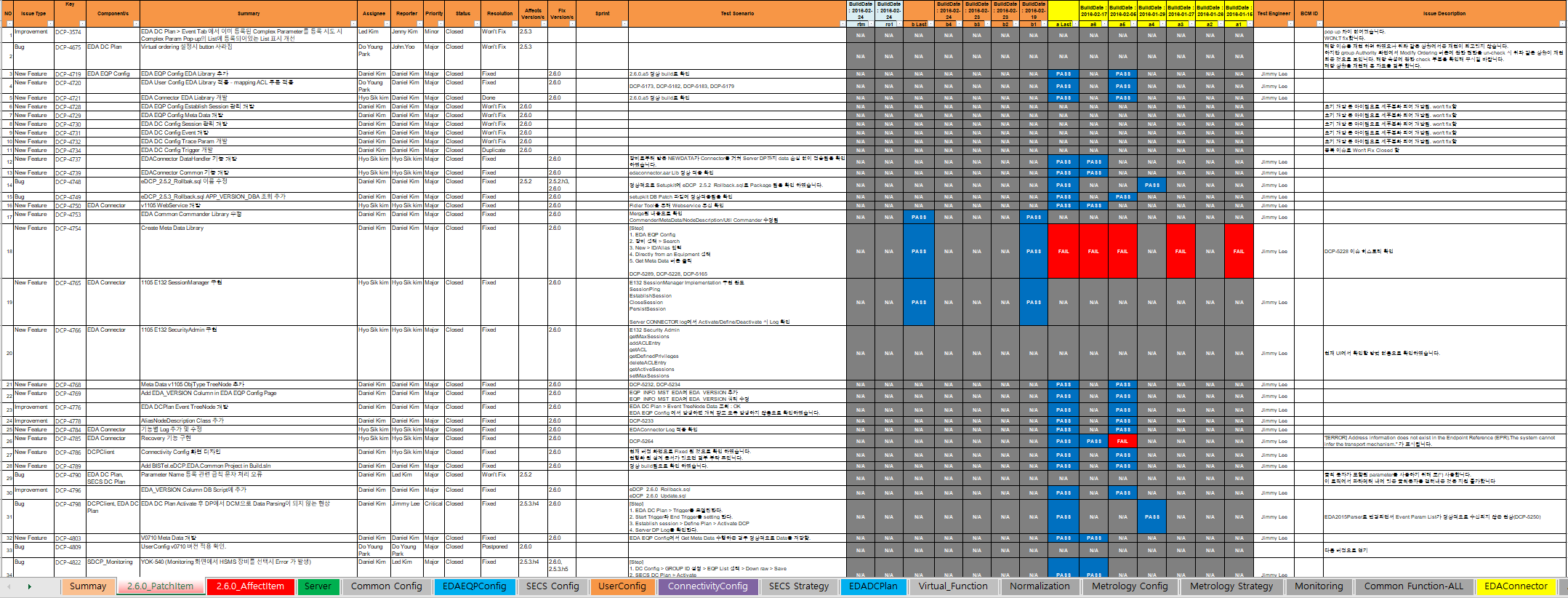Open the Reporter column filter dropdown
The image size is (1568, 598).
(x=419, y=24)
